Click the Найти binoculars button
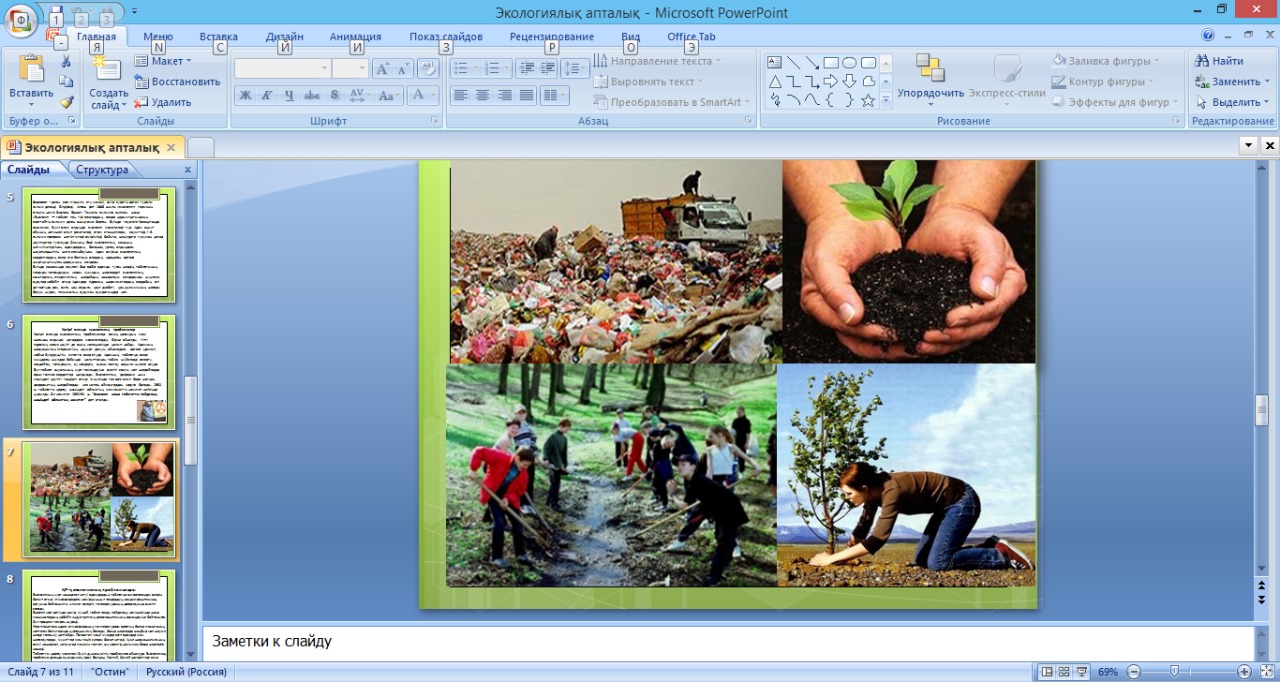Viewport: 1280px width, 682px height. click(1219, 61)
